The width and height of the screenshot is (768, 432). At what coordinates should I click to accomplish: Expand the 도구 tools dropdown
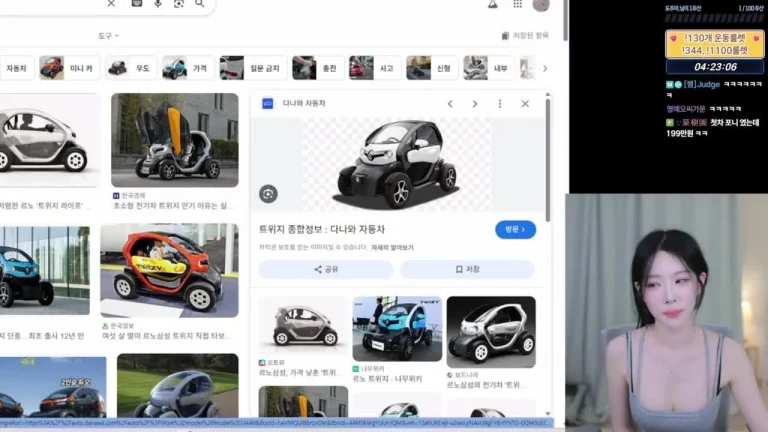pos(108,36)
